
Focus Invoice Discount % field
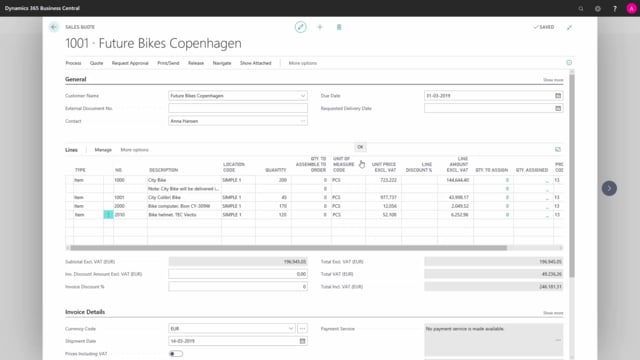pyautogui.click(x=238, y=287)
